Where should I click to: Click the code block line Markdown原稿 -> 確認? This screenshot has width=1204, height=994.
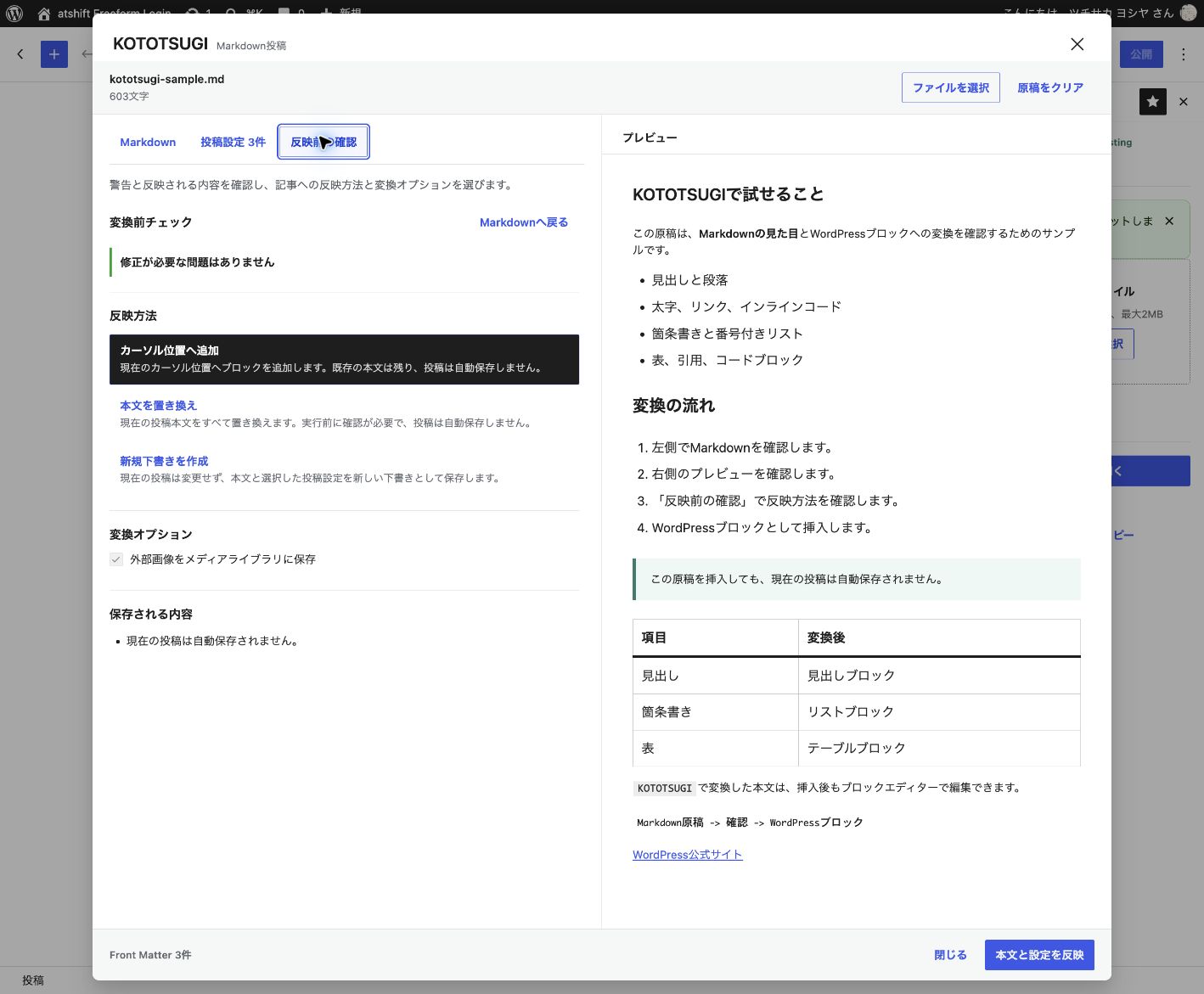click(x=750, y=823)
